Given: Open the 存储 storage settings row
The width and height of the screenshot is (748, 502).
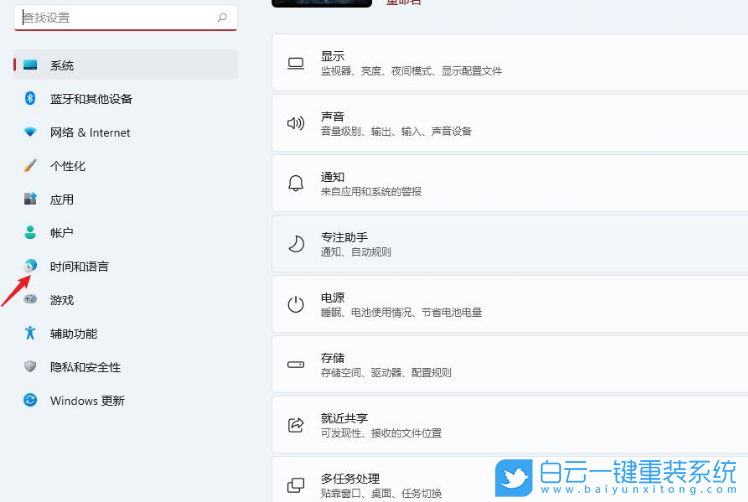Looking at the screenshot, I should [x=510, y=364].
